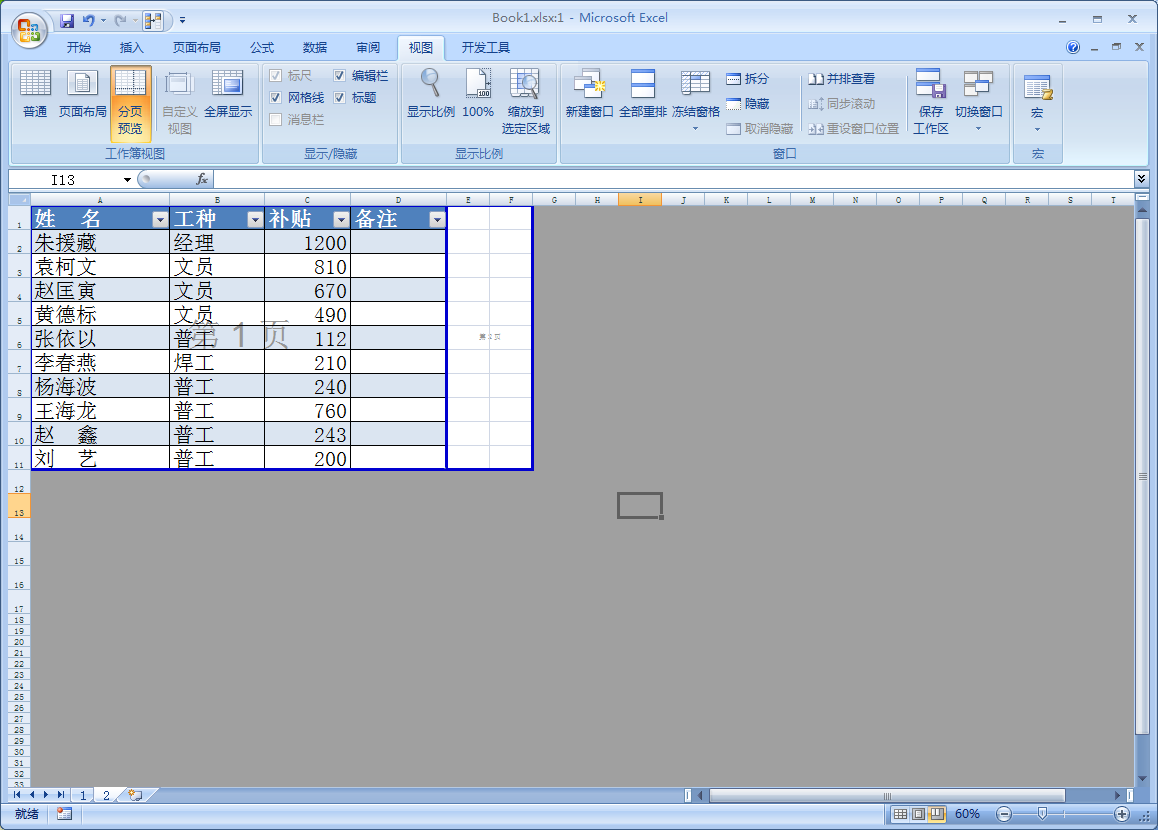Switch to the 公式 ribbon tab
1158x830 pixels.
262,47
